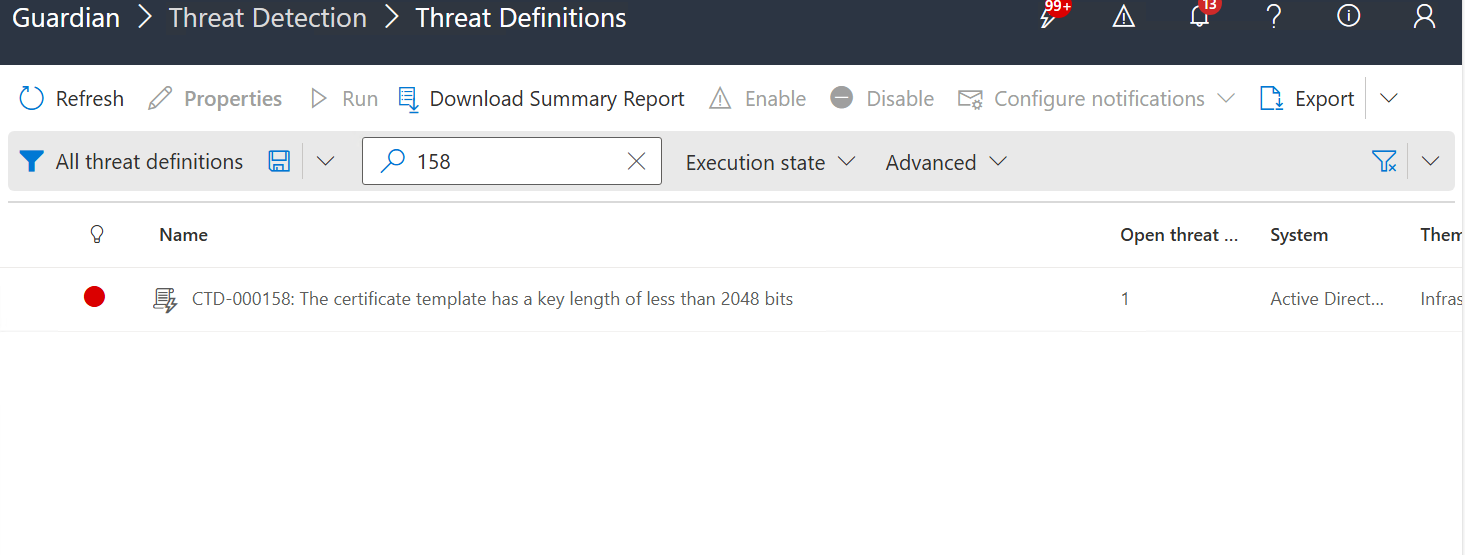Click the search field containing 158
Image resolution: width=1465 pixels, height=555 pixels.
(x=510, y=161)
